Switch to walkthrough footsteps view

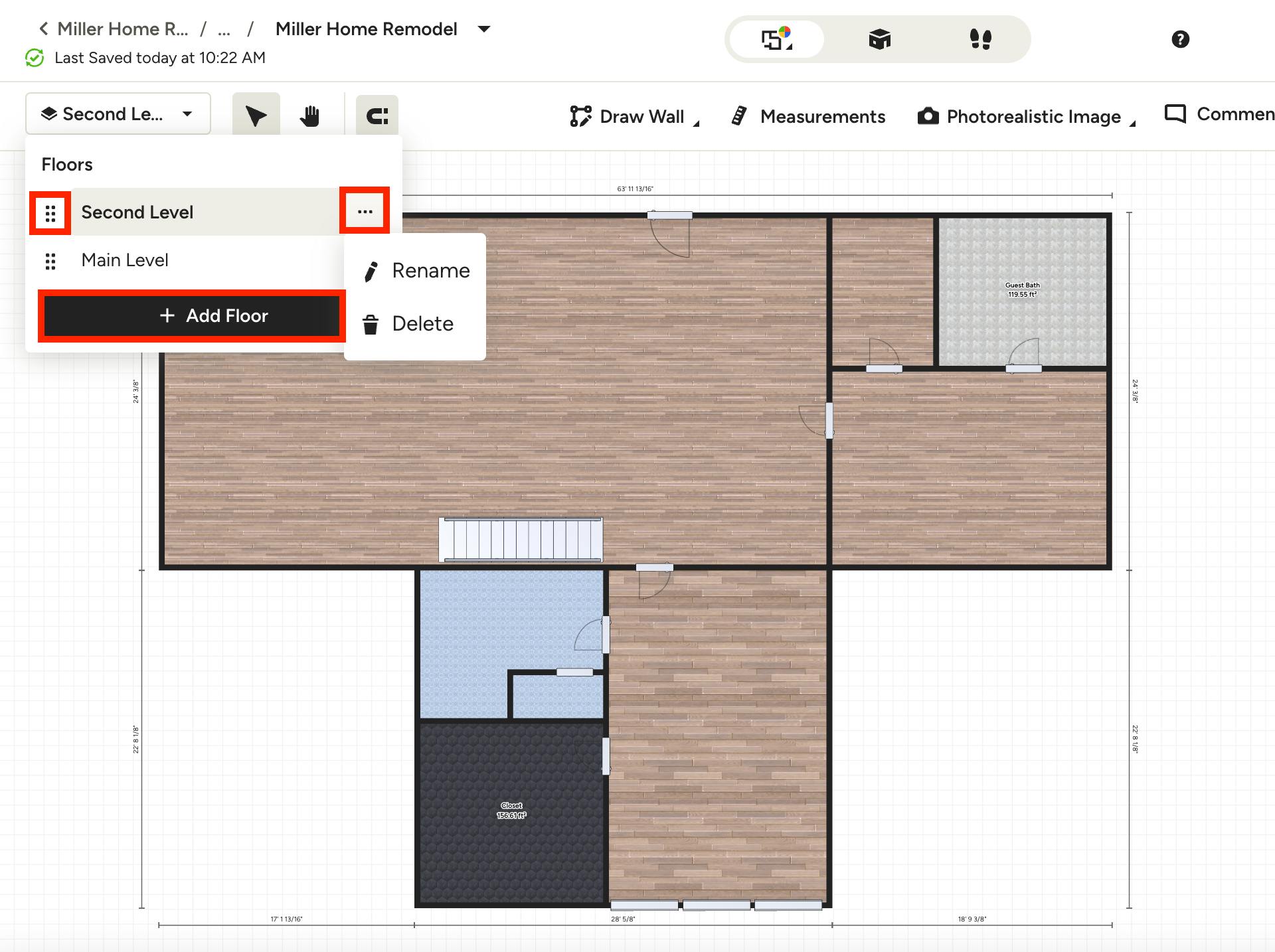(980, 39)
